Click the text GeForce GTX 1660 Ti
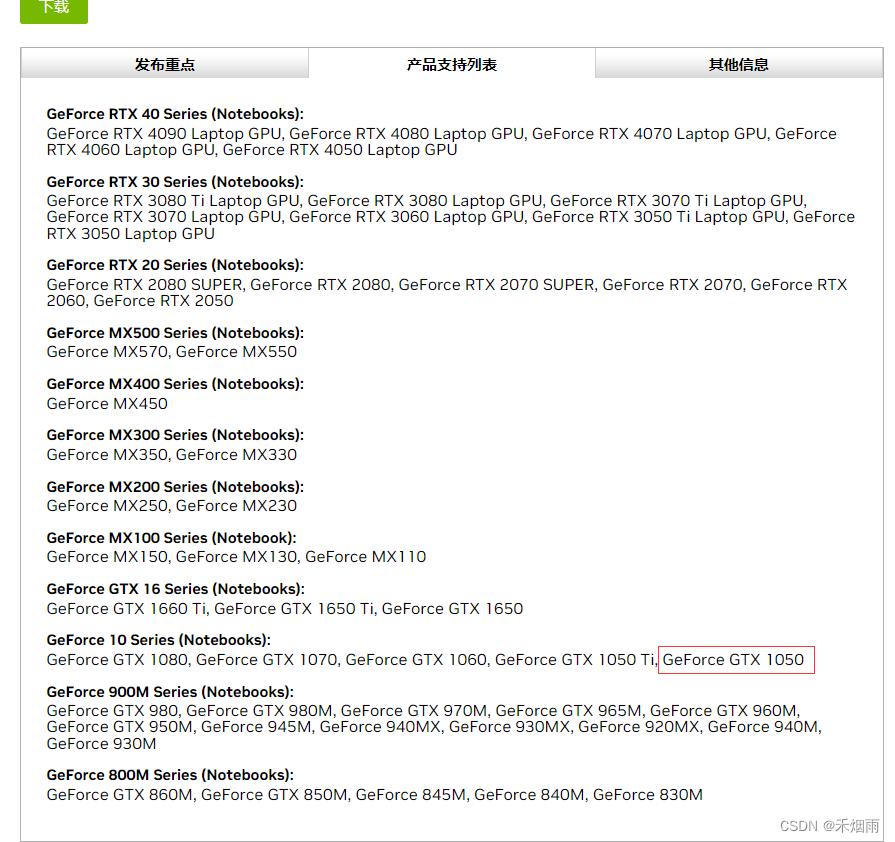Viewport: 895px width, 842px height. pyautogui.click(x=126, y=609)
